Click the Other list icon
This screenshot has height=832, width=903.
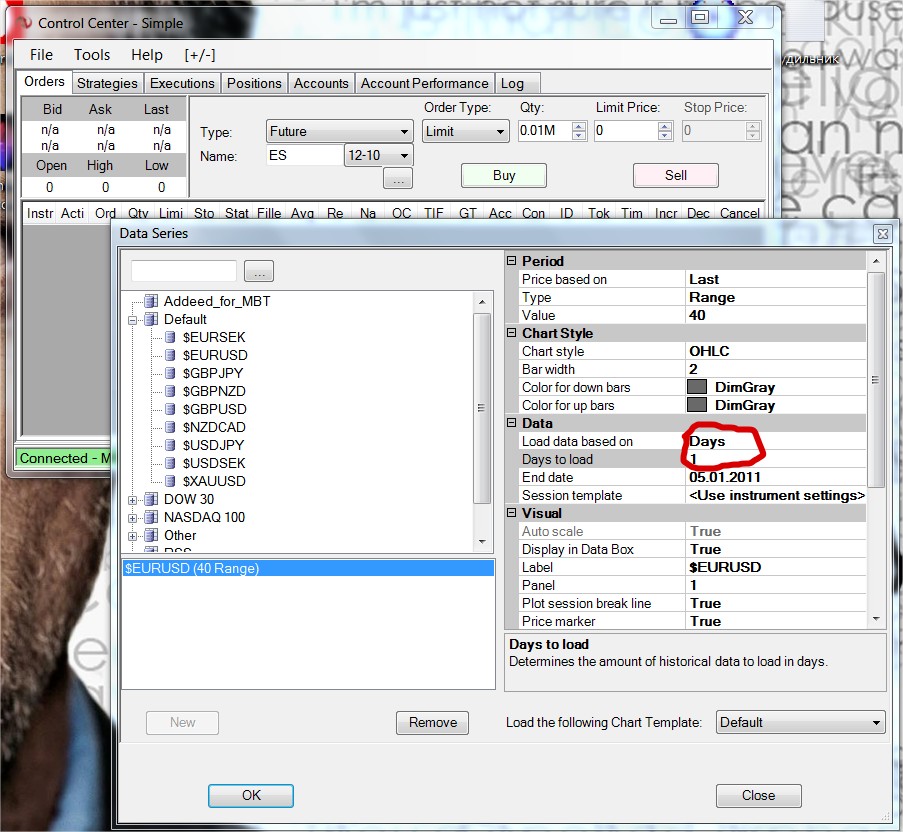(151, 535)
